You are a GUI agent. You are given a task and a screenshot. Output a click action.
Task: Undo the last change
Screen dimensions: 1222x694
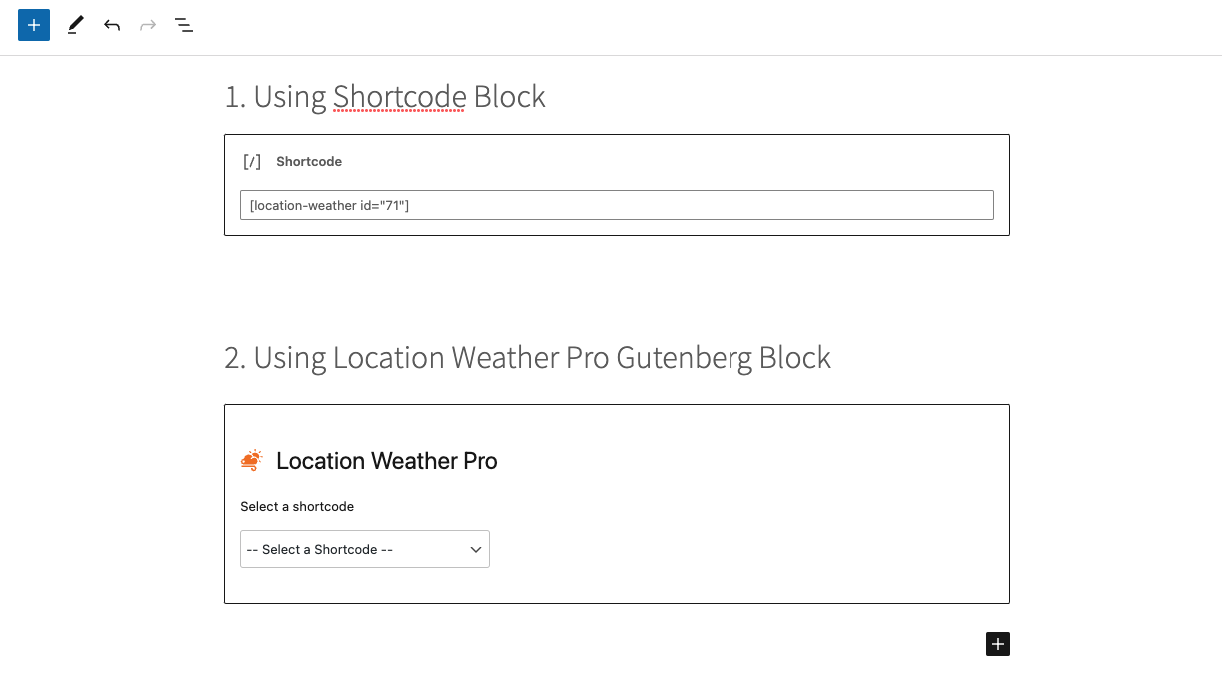(112, 25)
